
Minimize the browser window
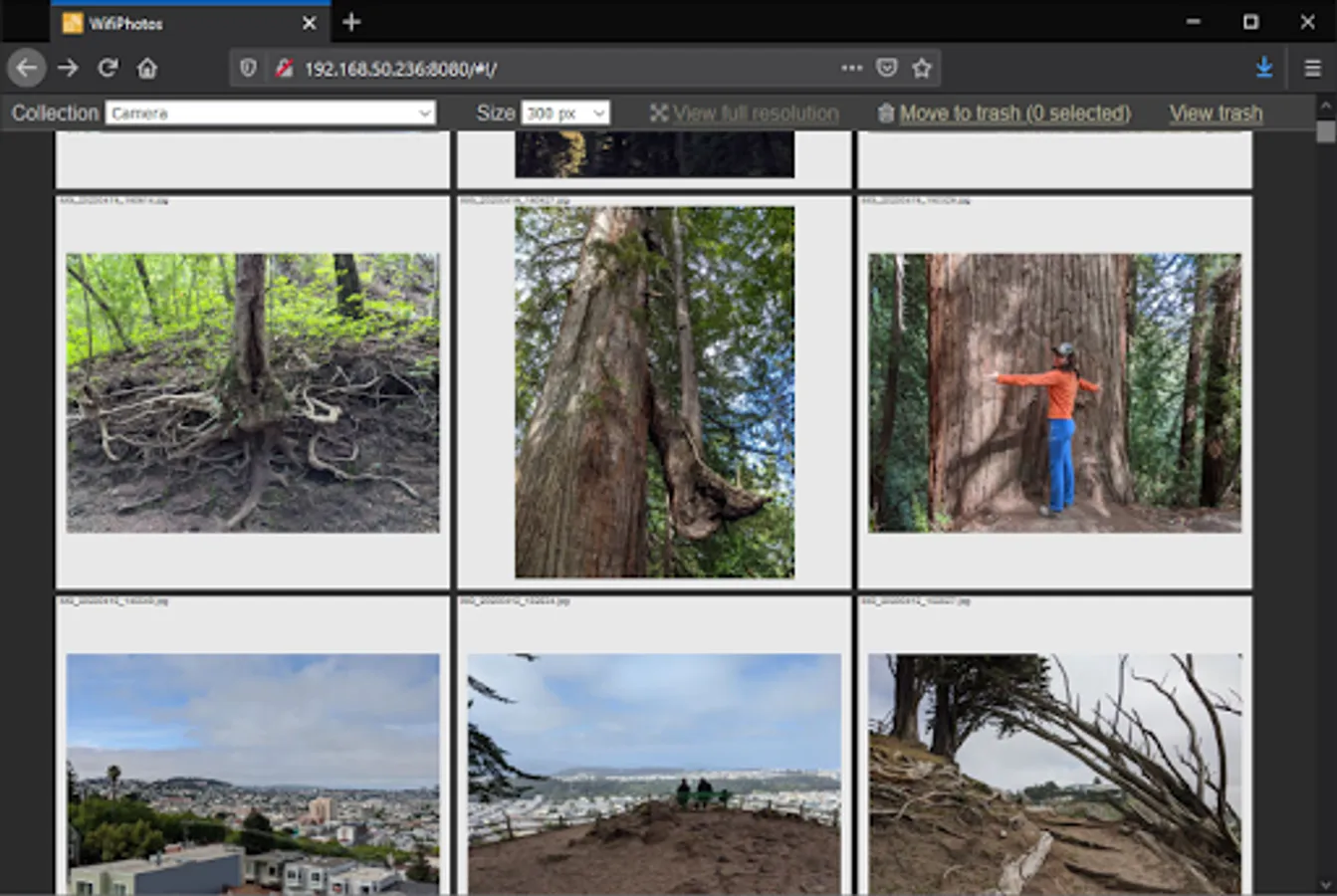point(1194,22)
